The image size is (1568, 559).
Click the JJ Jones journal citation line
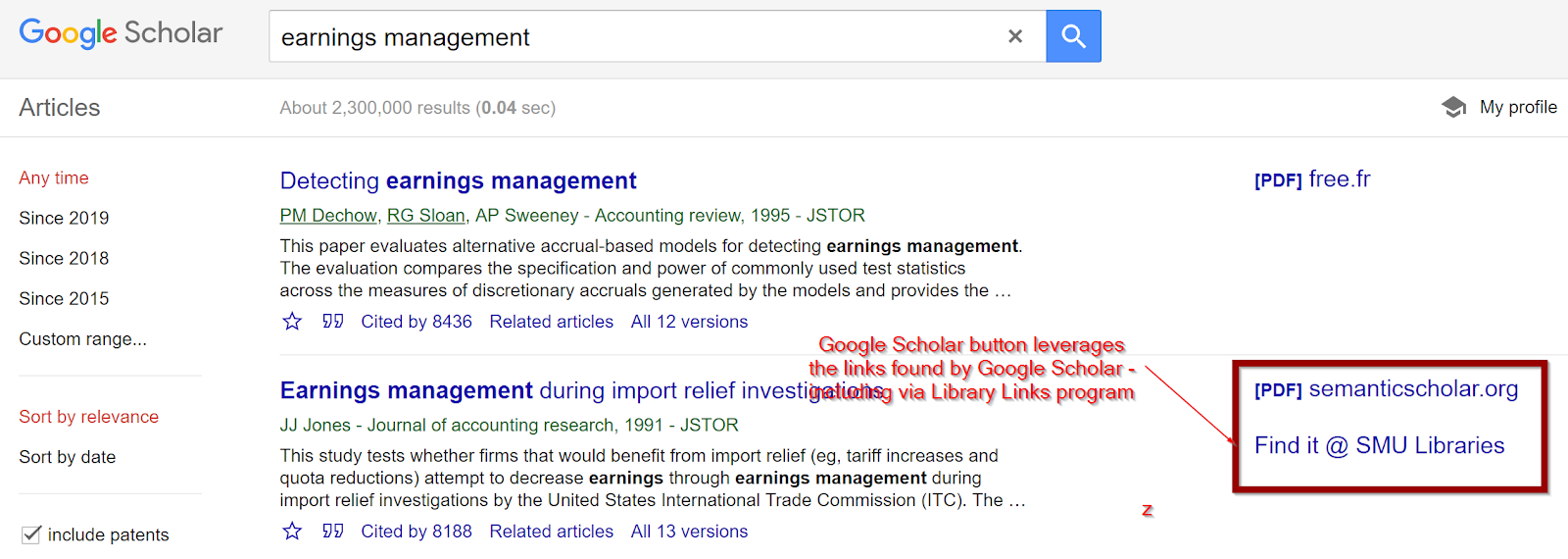510,425
